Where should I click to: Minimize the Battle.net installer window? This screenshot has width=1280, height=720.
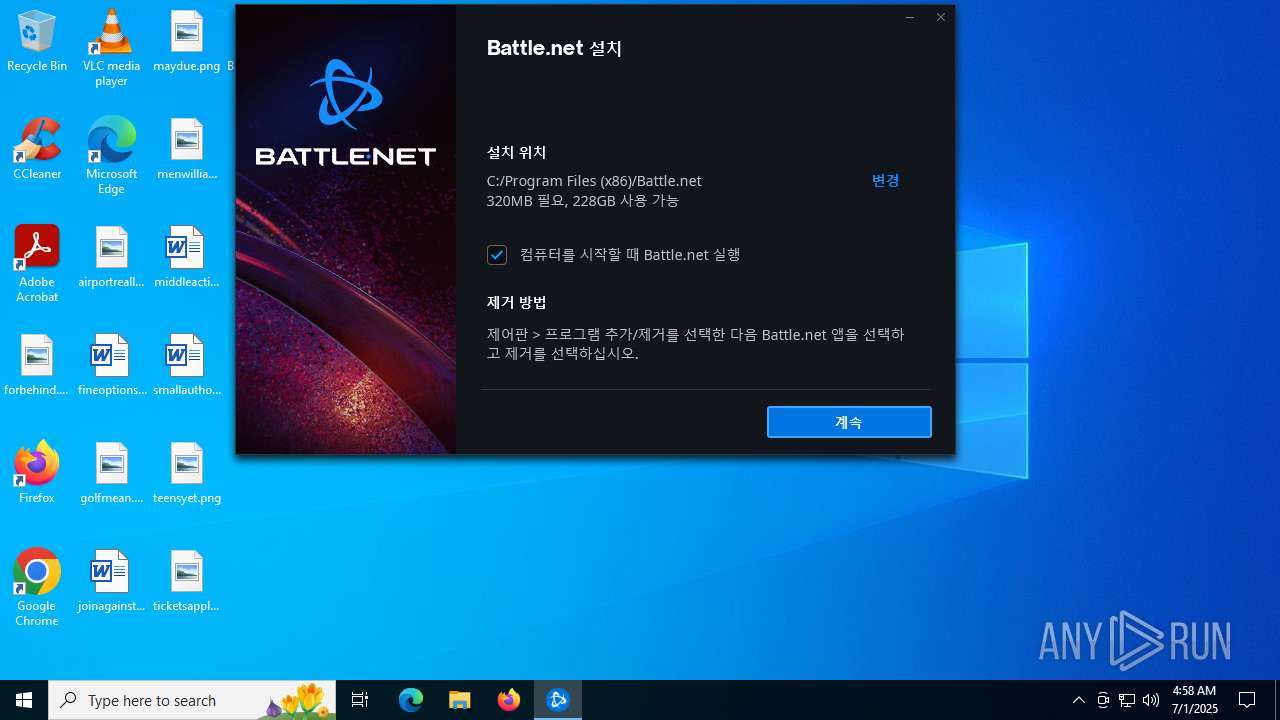coord(909,17)
